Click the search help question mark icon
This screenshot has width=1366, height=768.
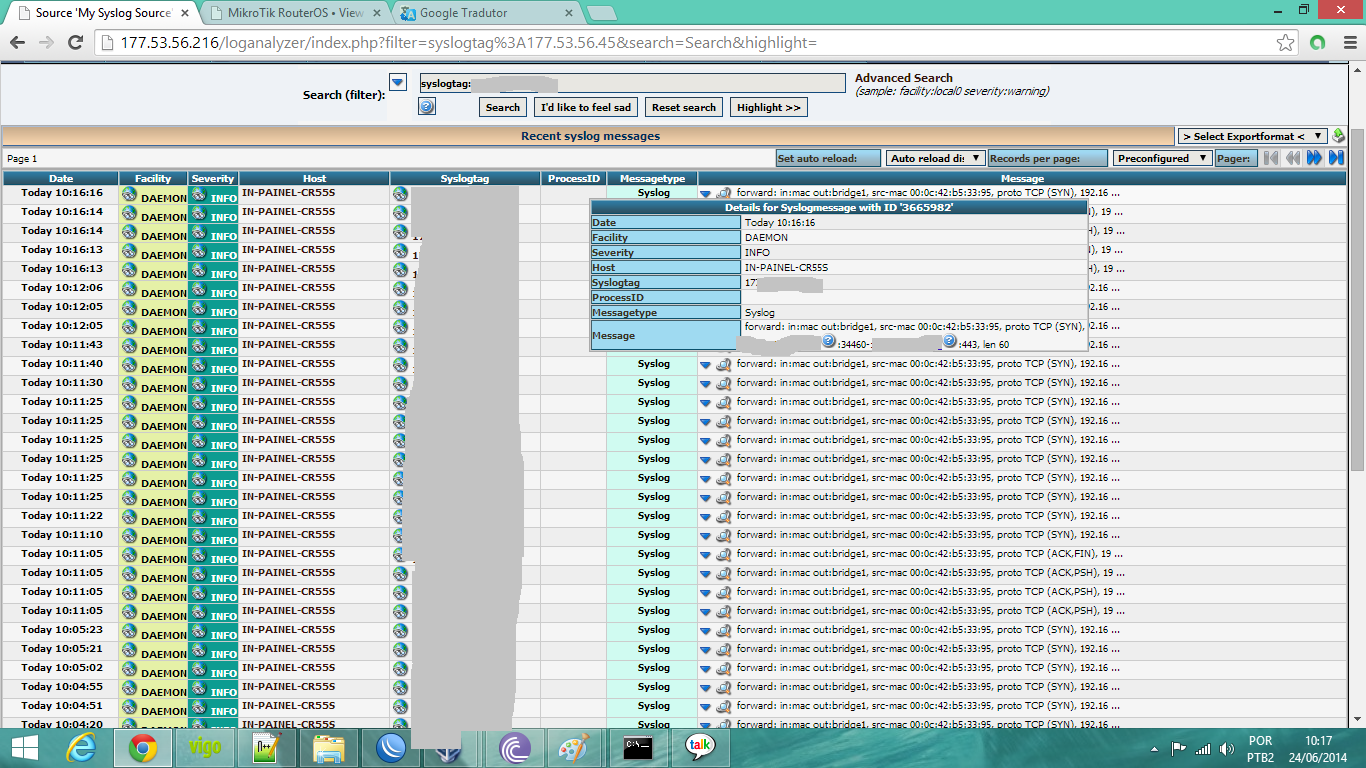[x=427, y=107]
